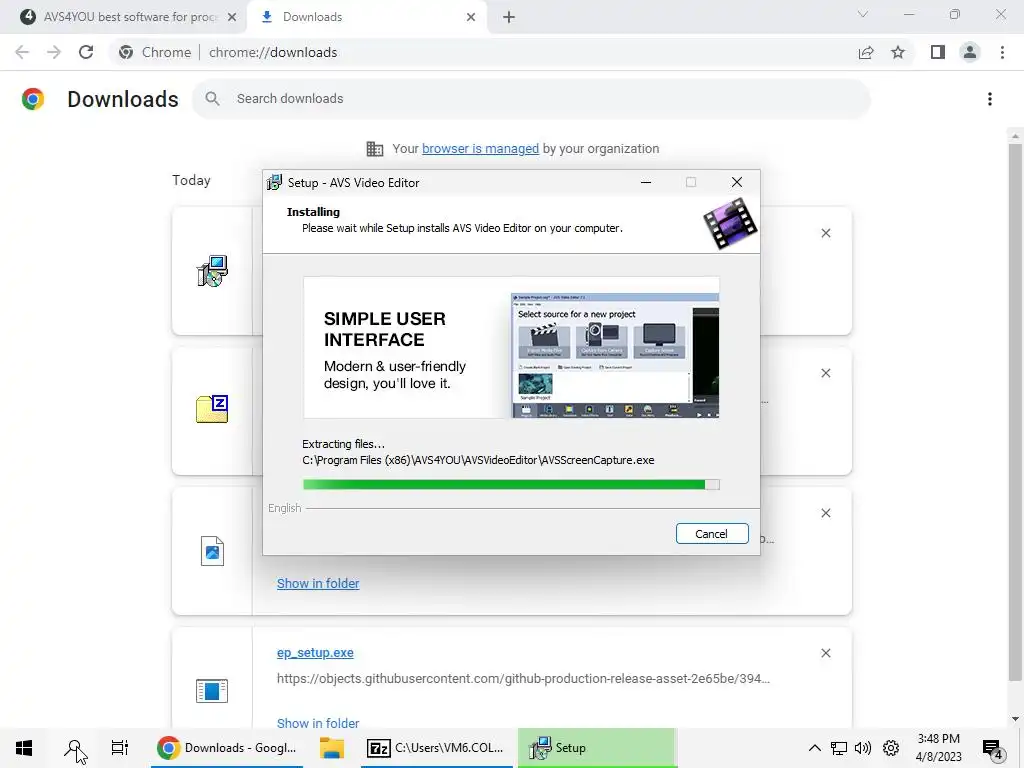Click the search magnifier in downloads

[x=212, y=99]
